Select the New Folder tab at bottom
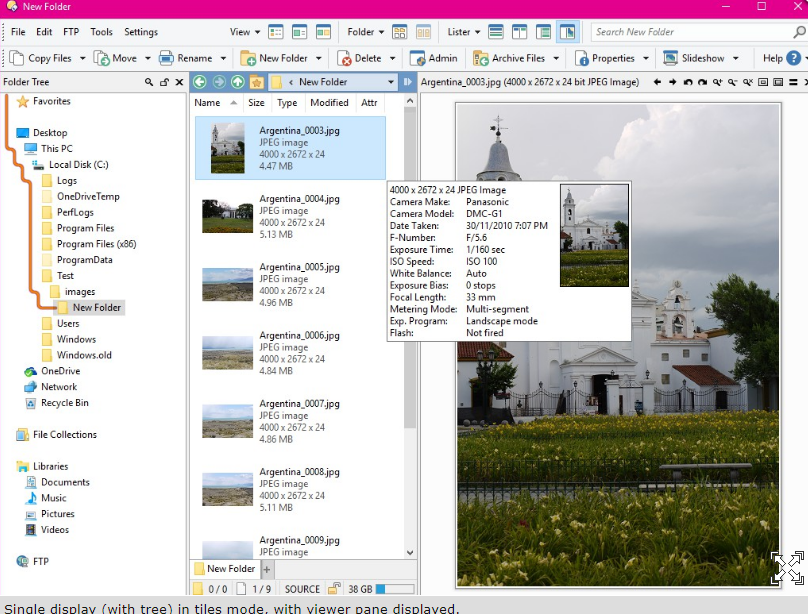This screenshot has width=808, height=614. click(x=226, y=569)
